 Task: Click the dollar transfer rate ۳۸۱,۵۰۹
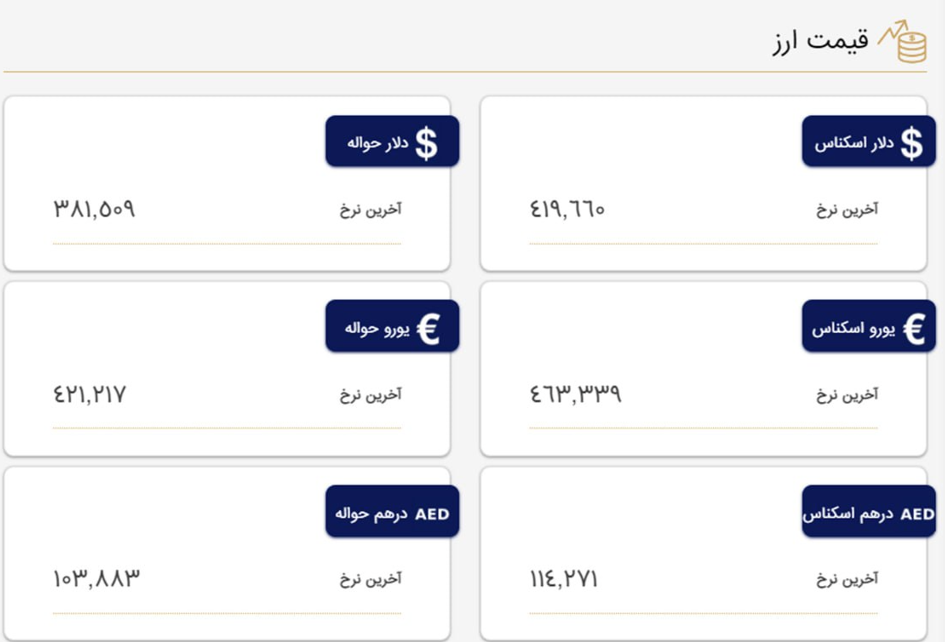click(x=94, y=209)
